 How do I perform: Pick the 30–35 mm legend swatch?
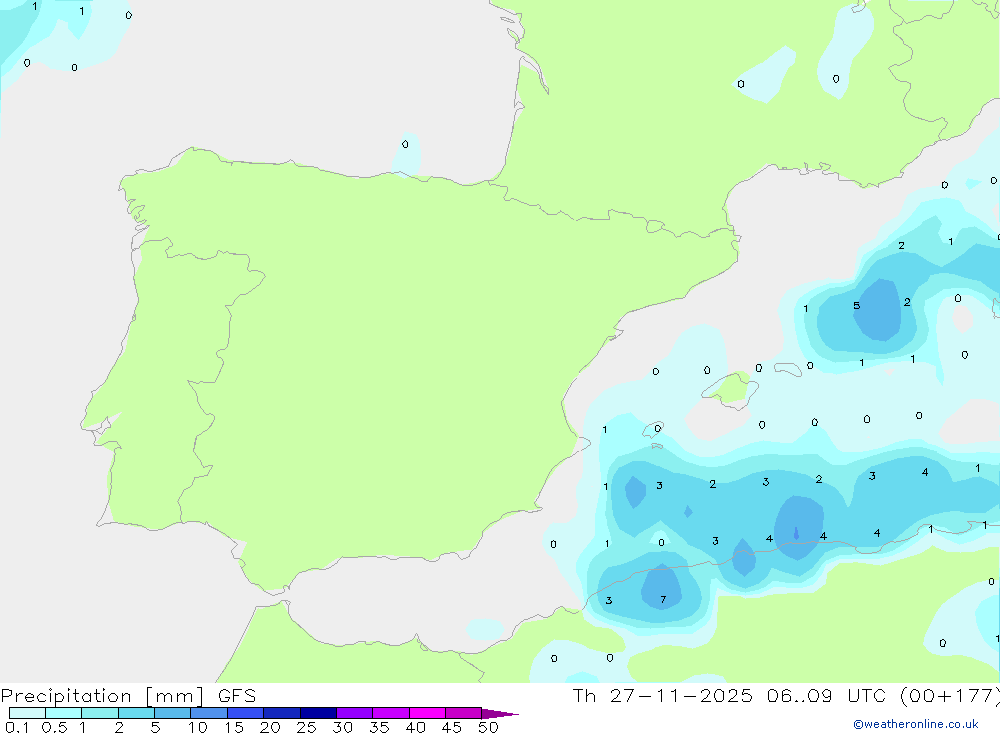(x=355, y=713)
